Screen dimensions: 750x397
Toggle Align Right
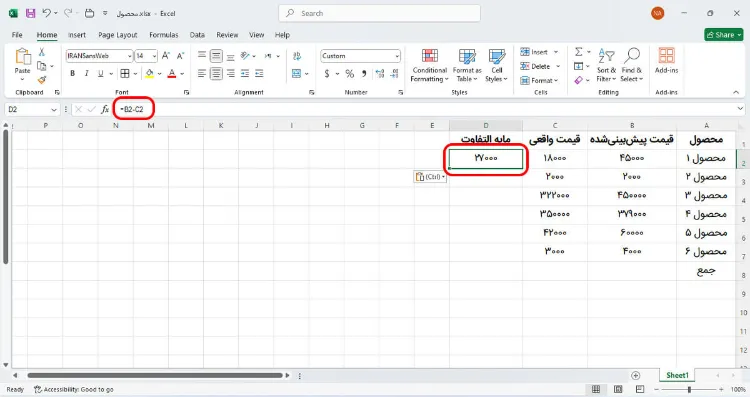pos(231,74)
